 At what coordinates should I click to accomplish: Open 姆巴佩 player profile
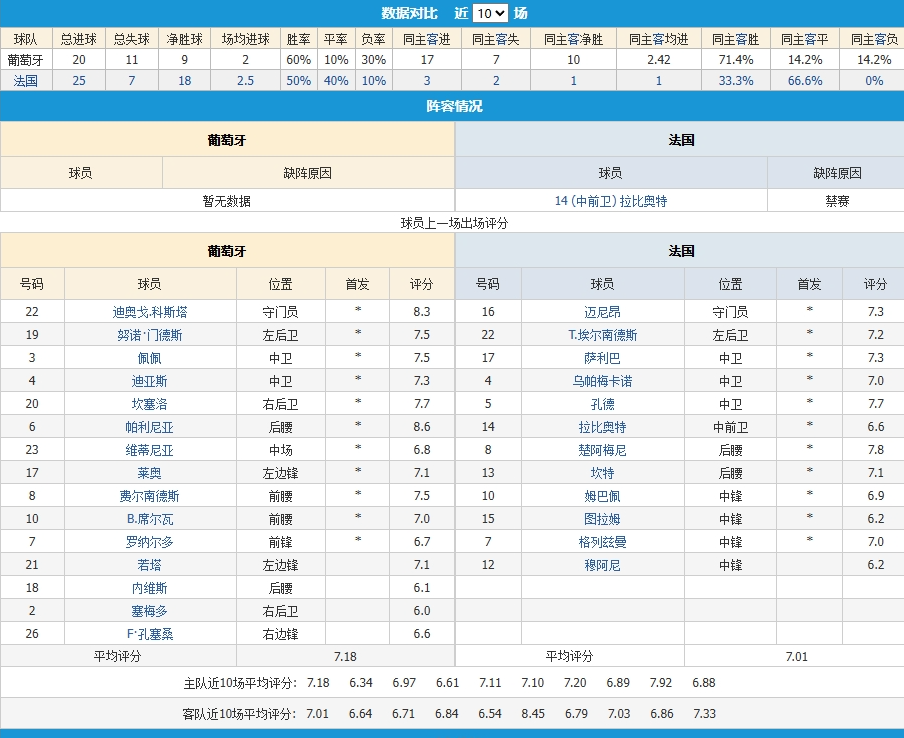tap(602, 496)
